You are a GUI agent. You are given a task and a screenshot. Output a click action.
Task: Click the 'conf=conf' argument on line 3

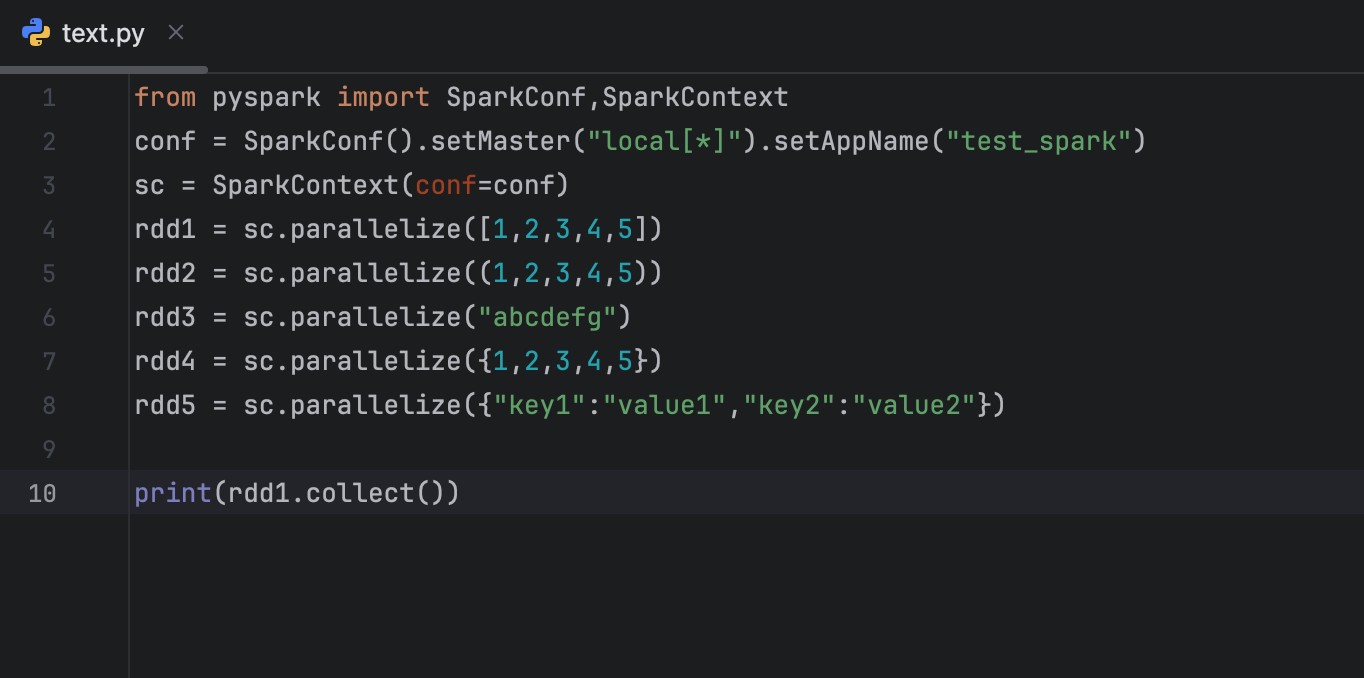pos(484,186)
